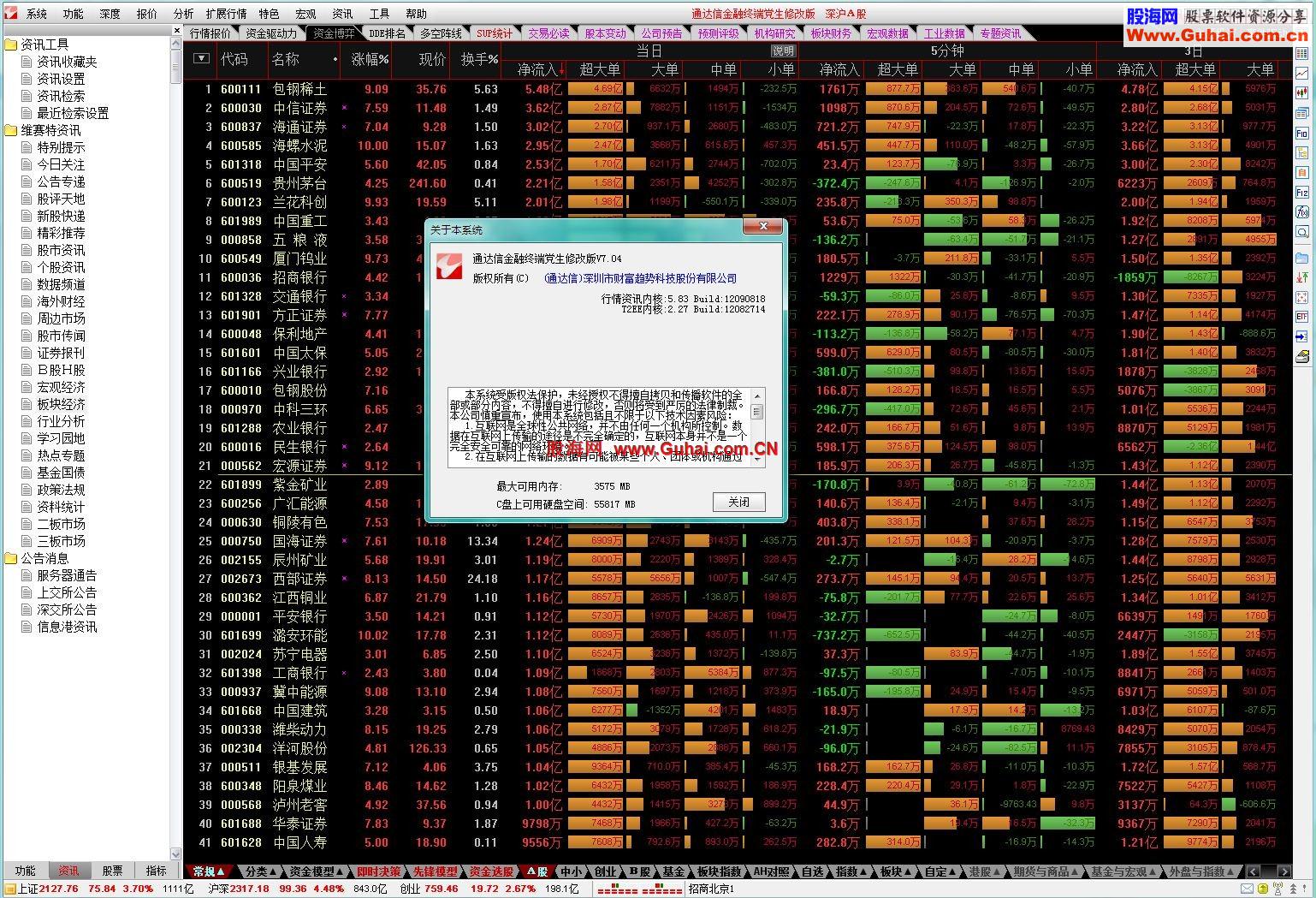Collapse the 维赛特资讯 folder in tree
The width and height of the screenshot is (1316, 898).
(10, 130)
